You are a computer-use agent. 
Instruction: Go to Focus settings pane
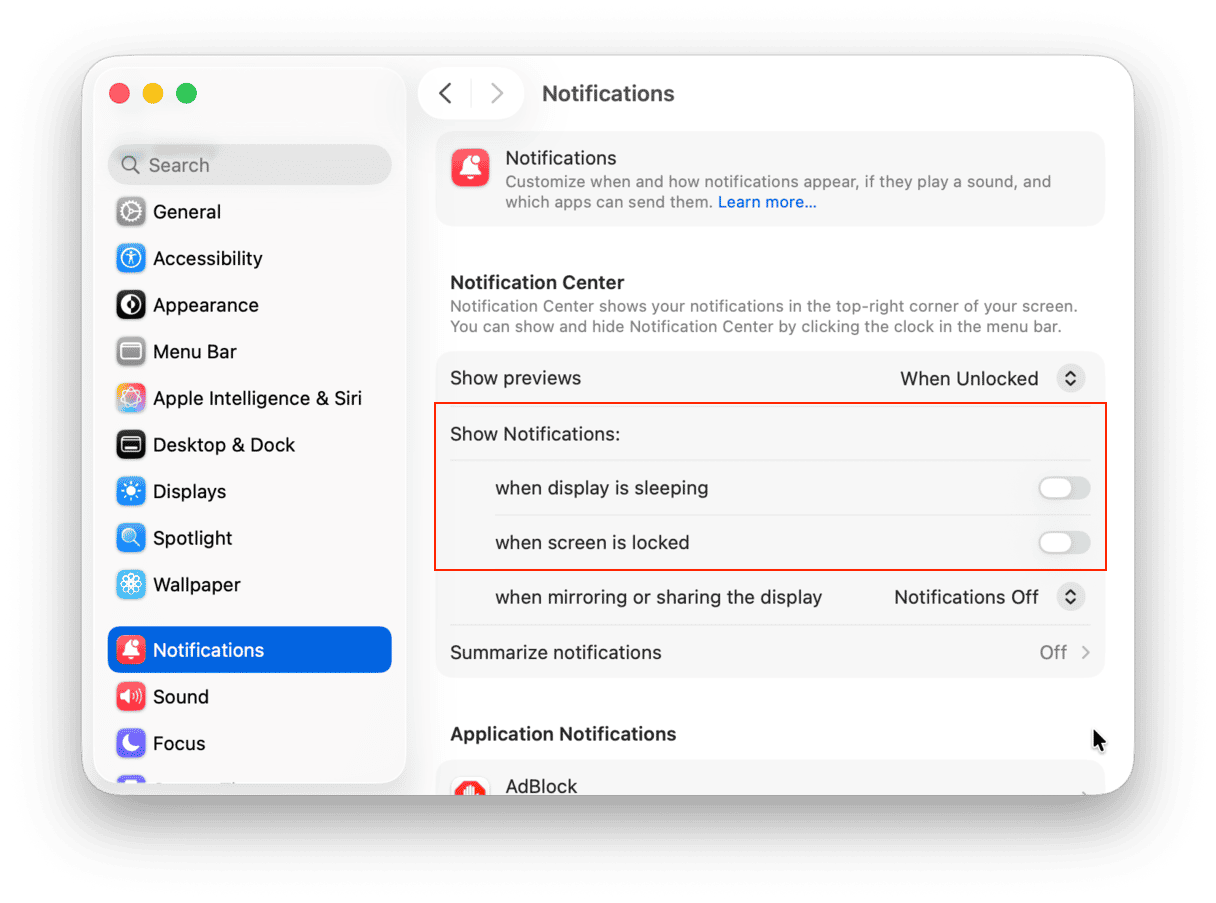178,743
